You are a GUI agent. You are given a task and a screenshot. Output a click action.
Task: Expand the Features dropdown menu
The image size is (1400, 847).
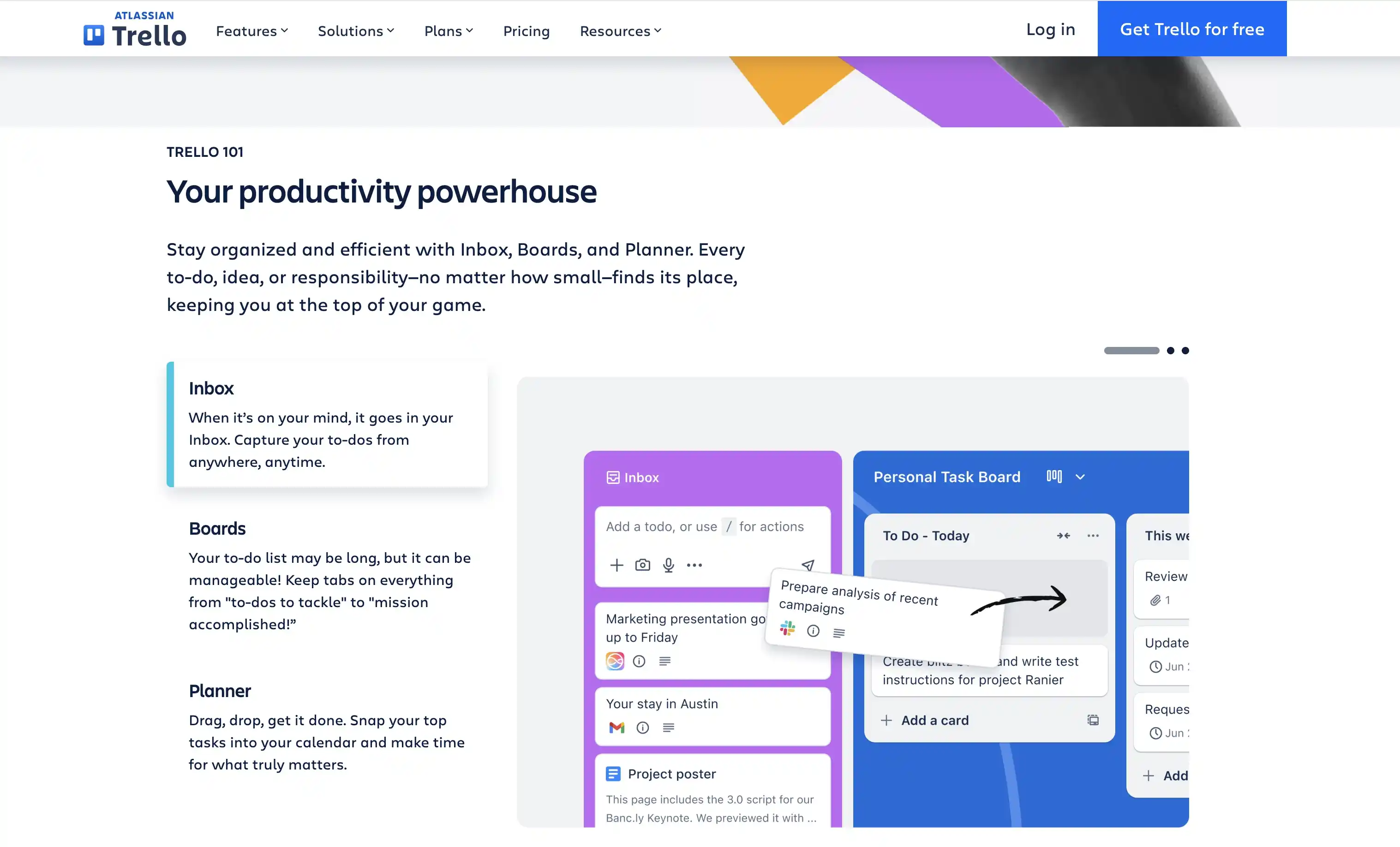(x=251, y=30)
